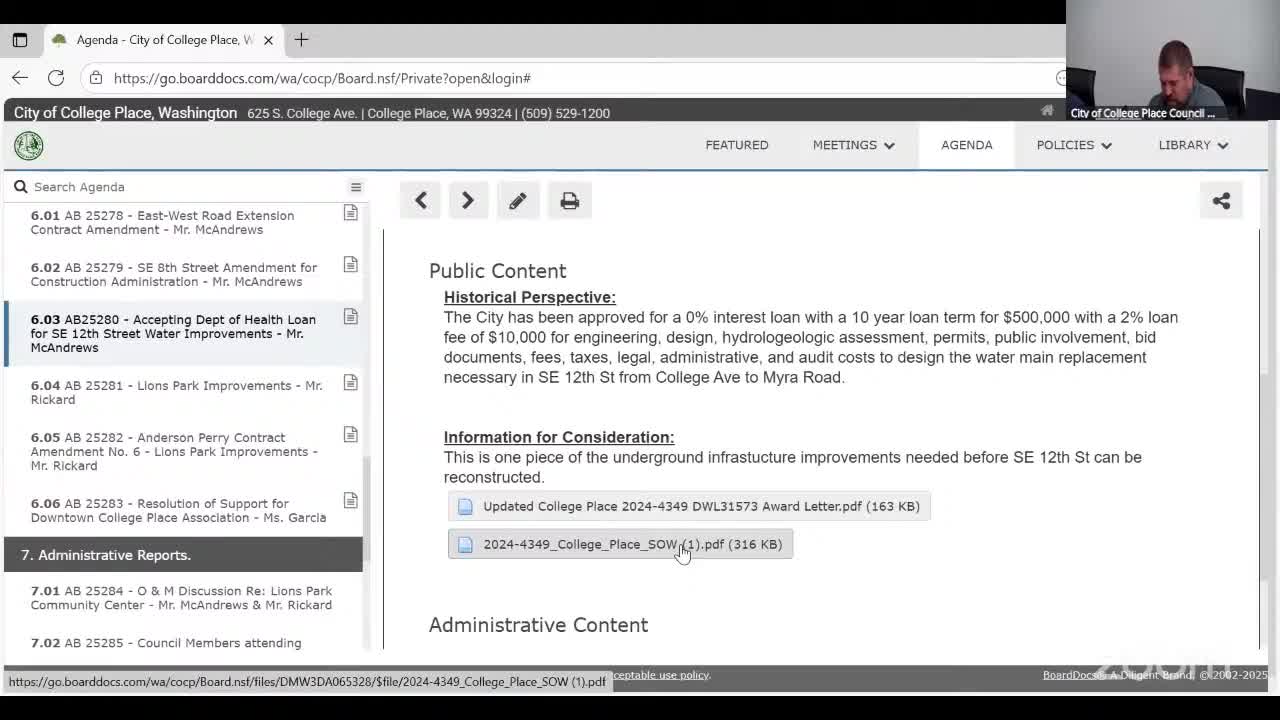Open the home icon in header

1047,111
